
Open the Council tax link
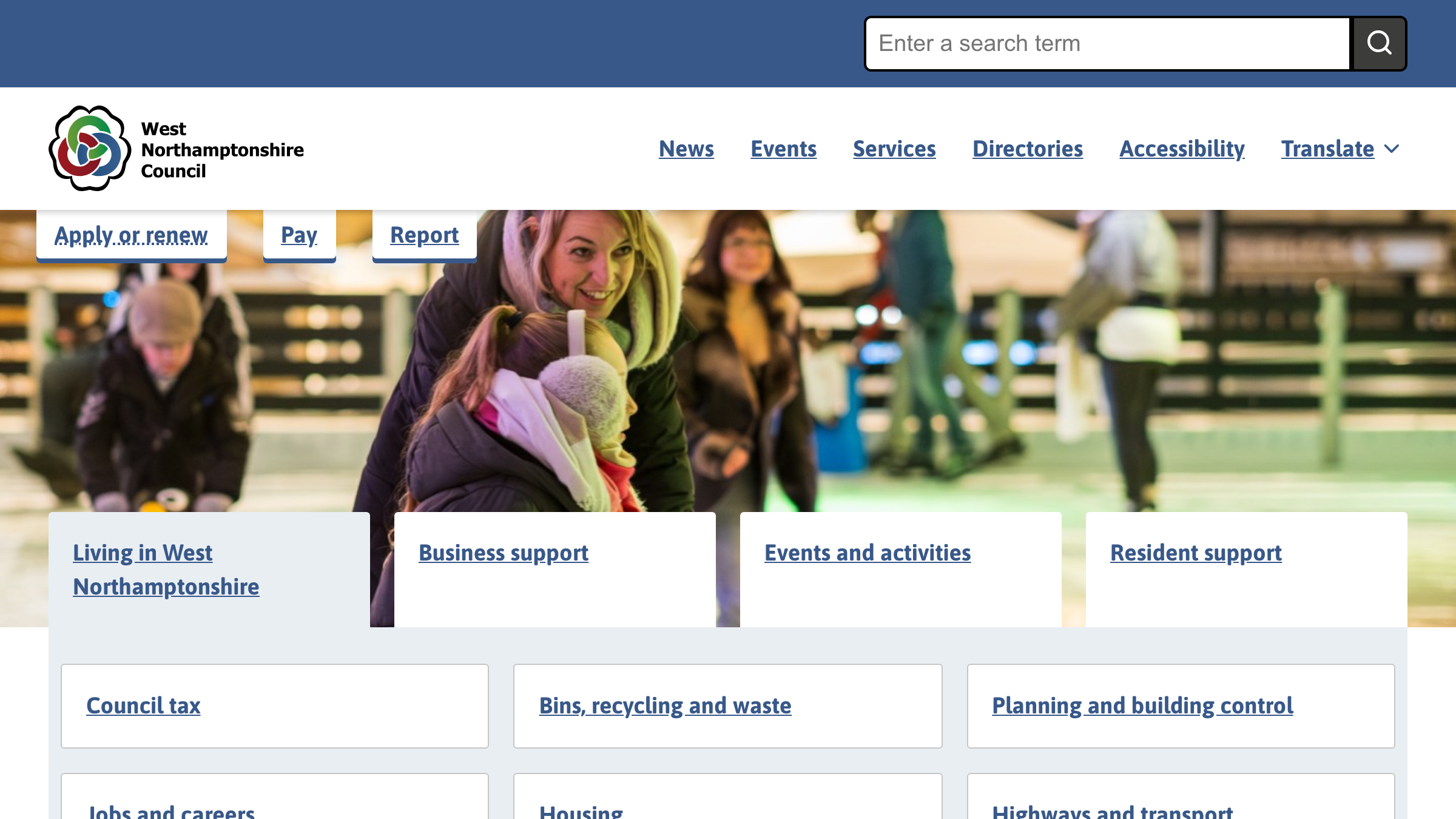pos(143,706)
